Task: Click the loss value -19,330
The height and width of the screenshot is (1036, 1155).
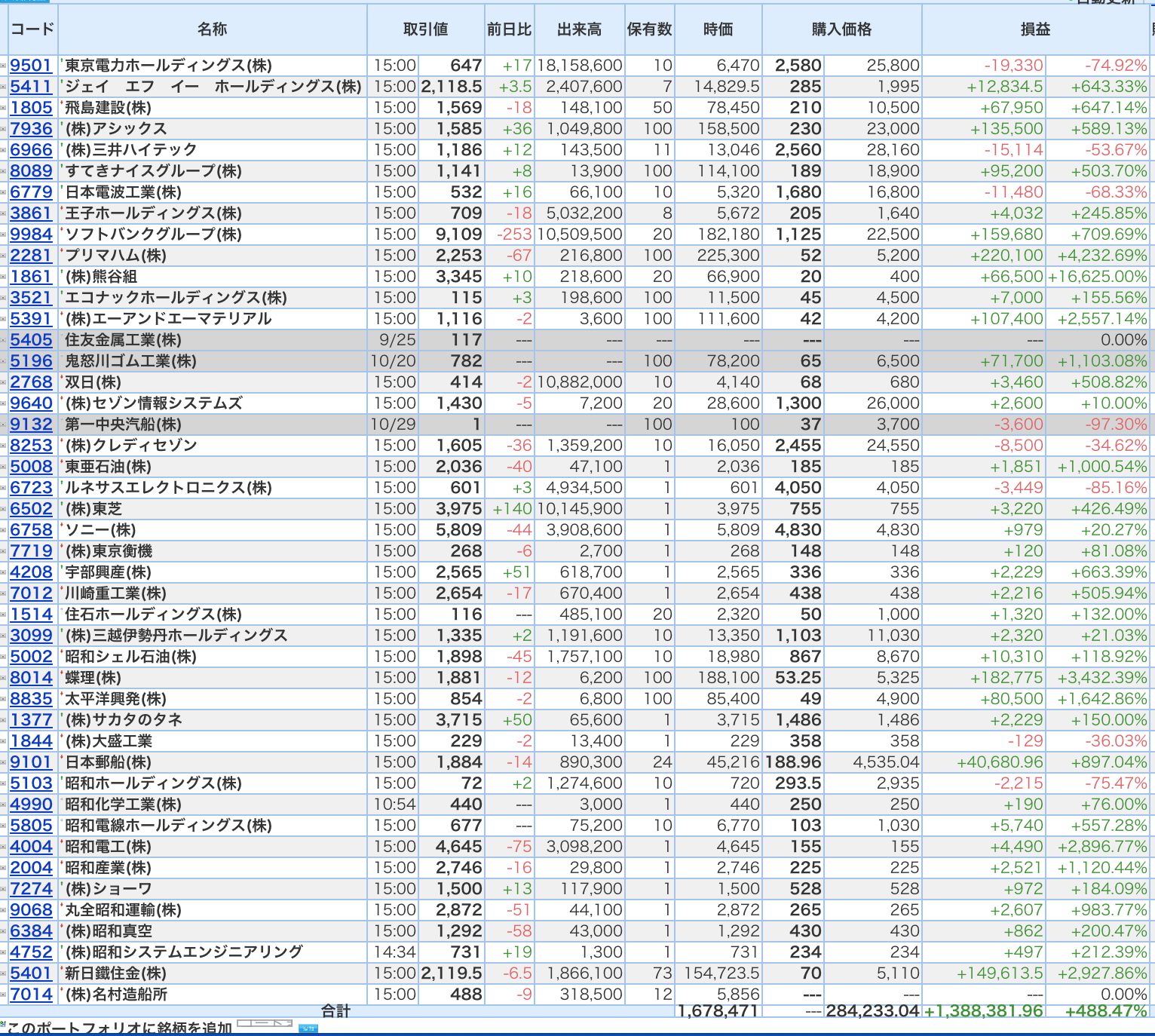Action: click(x=1013, y=66)
